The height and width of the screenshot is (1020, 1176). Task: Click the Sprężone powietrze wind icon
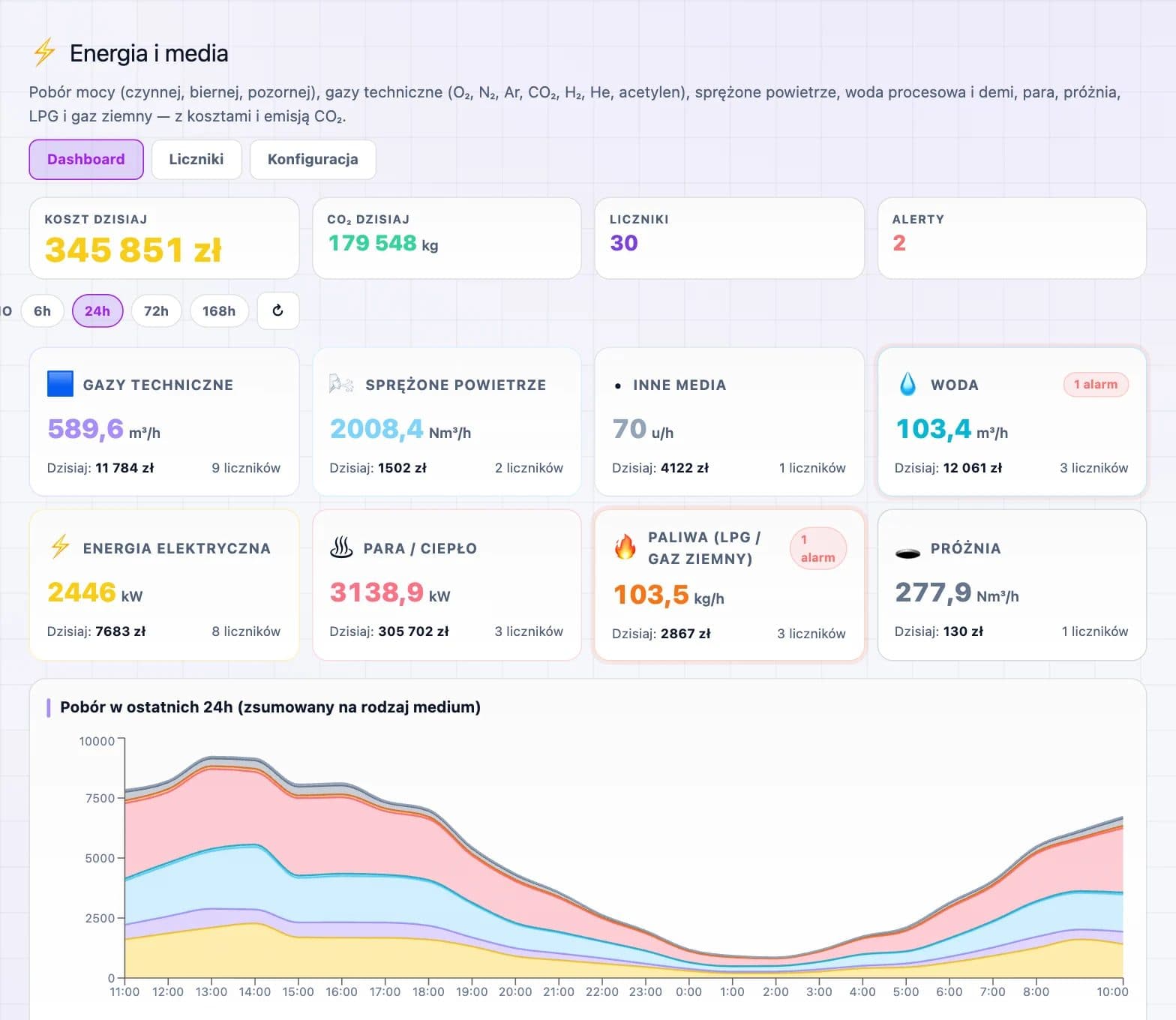(x=341, y=384)
